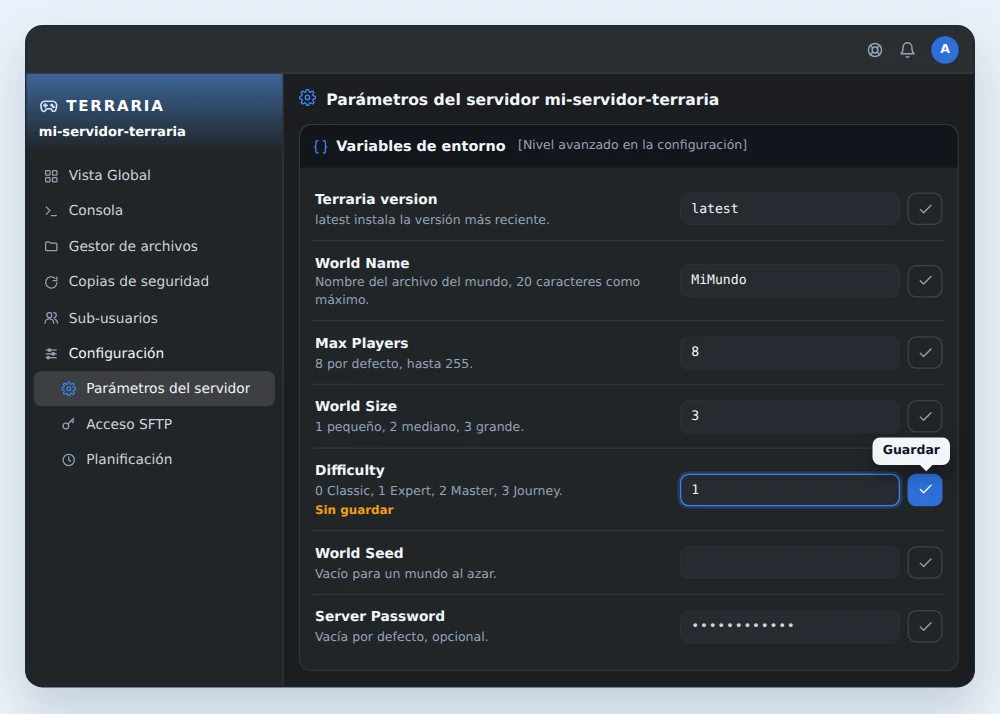This screenshot has height=714, width=1000.
Task: Click the curly braces Variables icon
Action: pos(321,147)
